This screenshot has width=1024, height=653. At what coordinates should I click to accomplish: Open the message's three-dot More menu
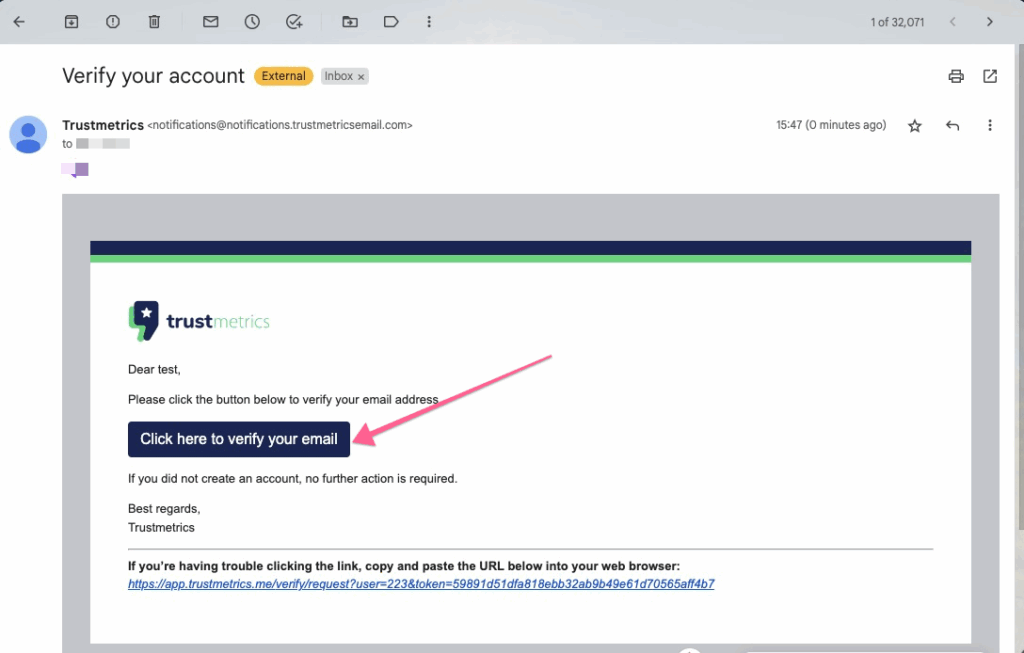tap(989, 126)
